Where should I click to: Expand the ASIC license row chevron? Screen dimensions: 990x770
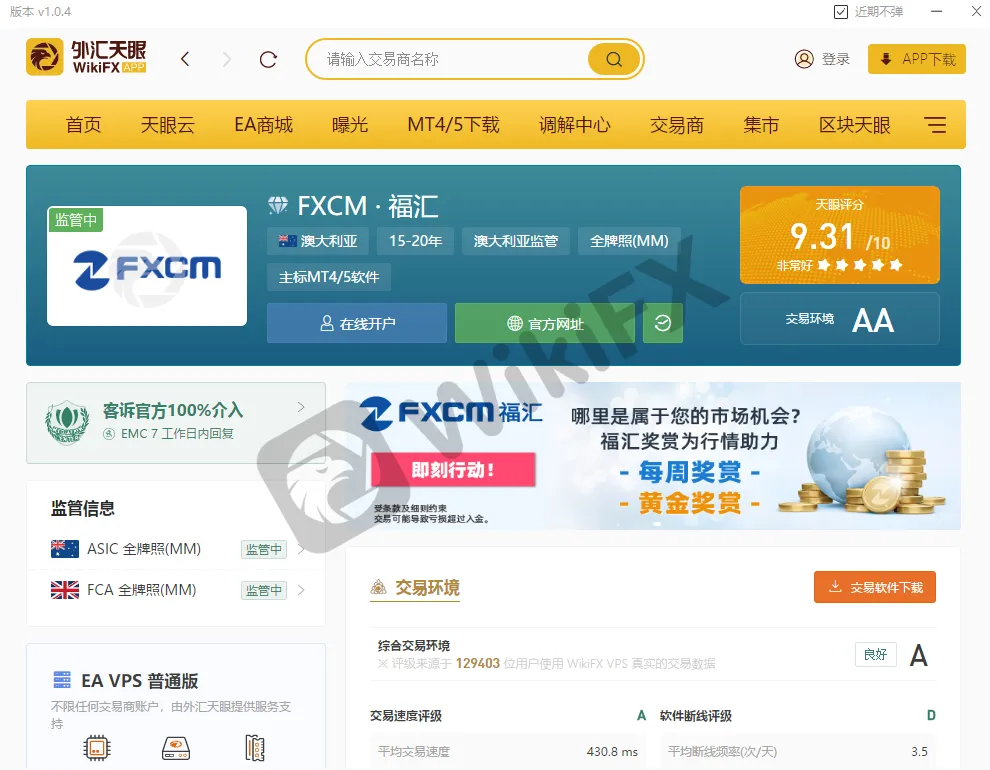(301, 549)
